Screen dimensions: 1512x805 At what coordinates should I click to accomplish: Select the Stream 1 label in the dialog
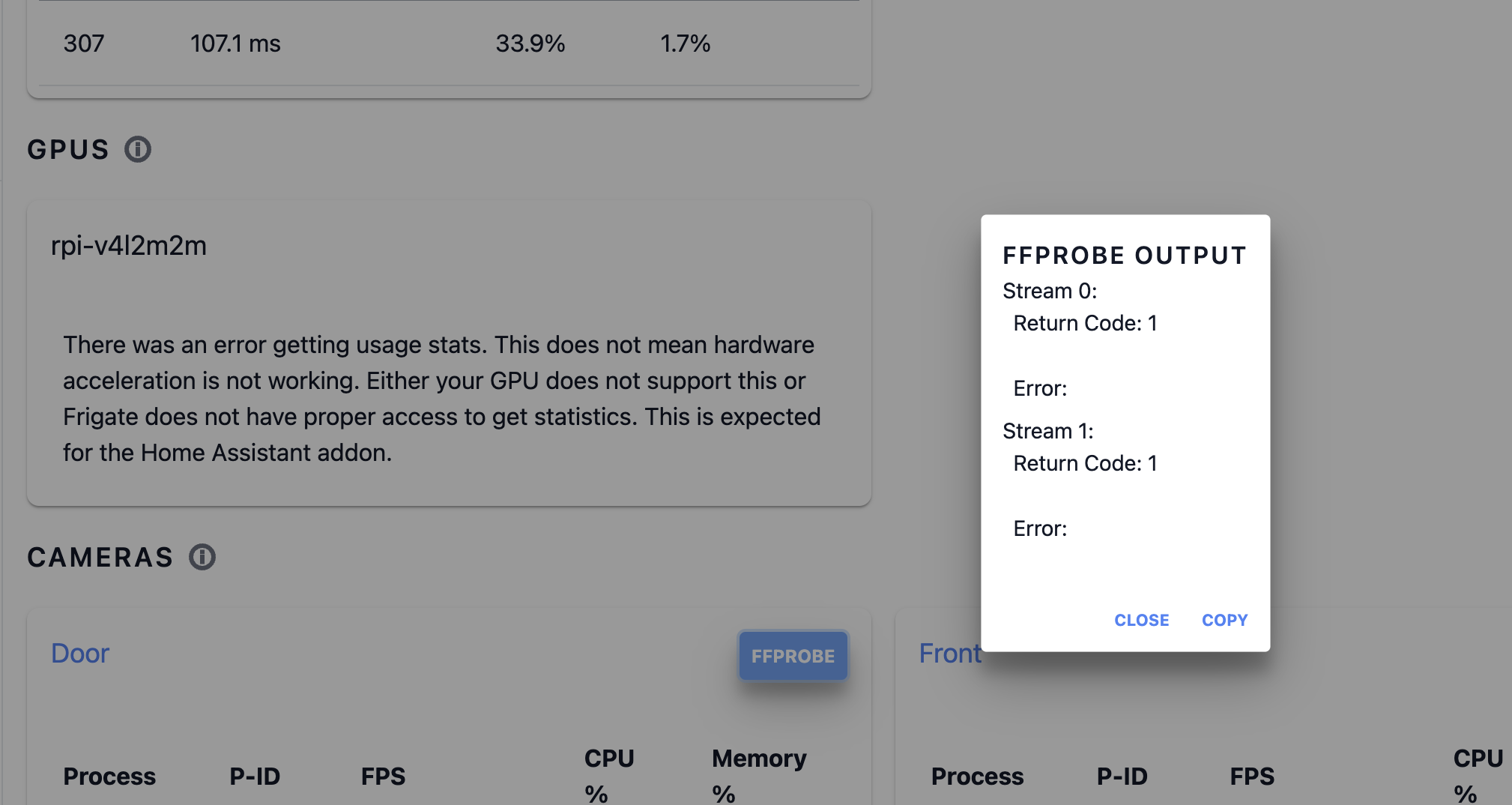[x=1048, y=431]
